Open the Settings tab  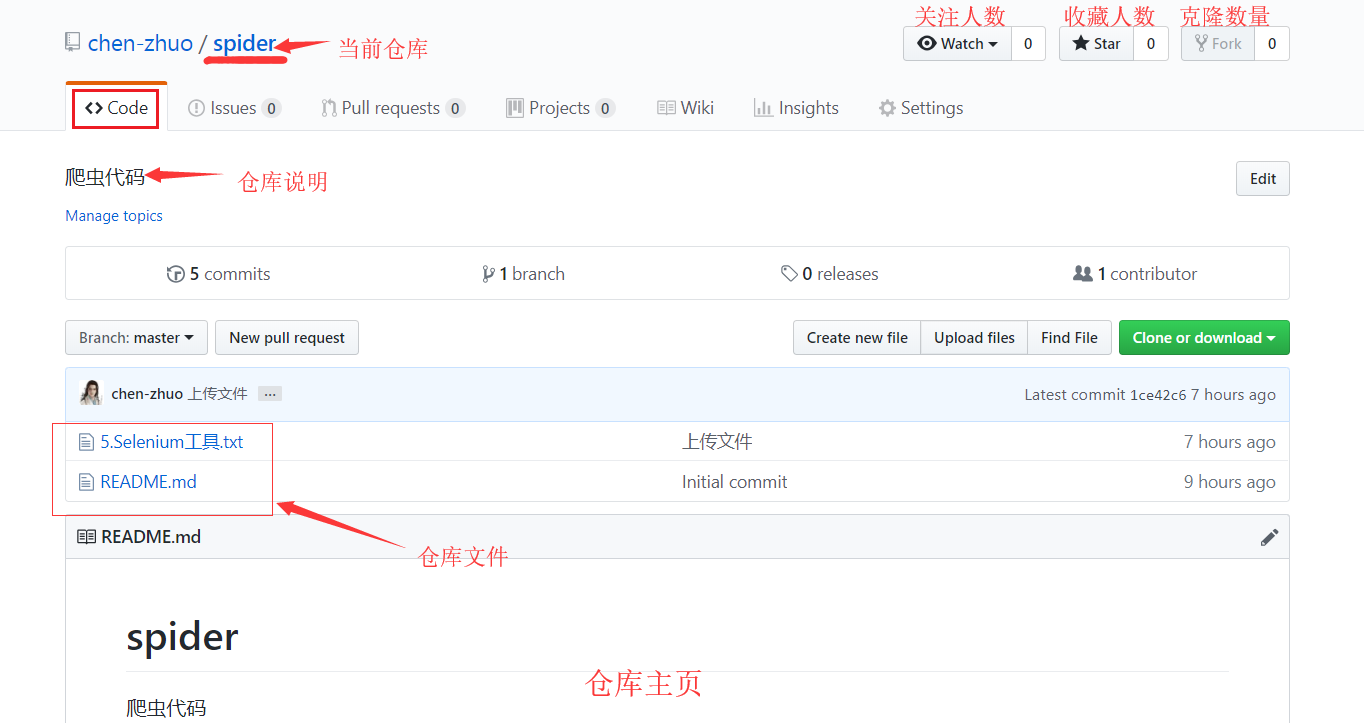920,107
